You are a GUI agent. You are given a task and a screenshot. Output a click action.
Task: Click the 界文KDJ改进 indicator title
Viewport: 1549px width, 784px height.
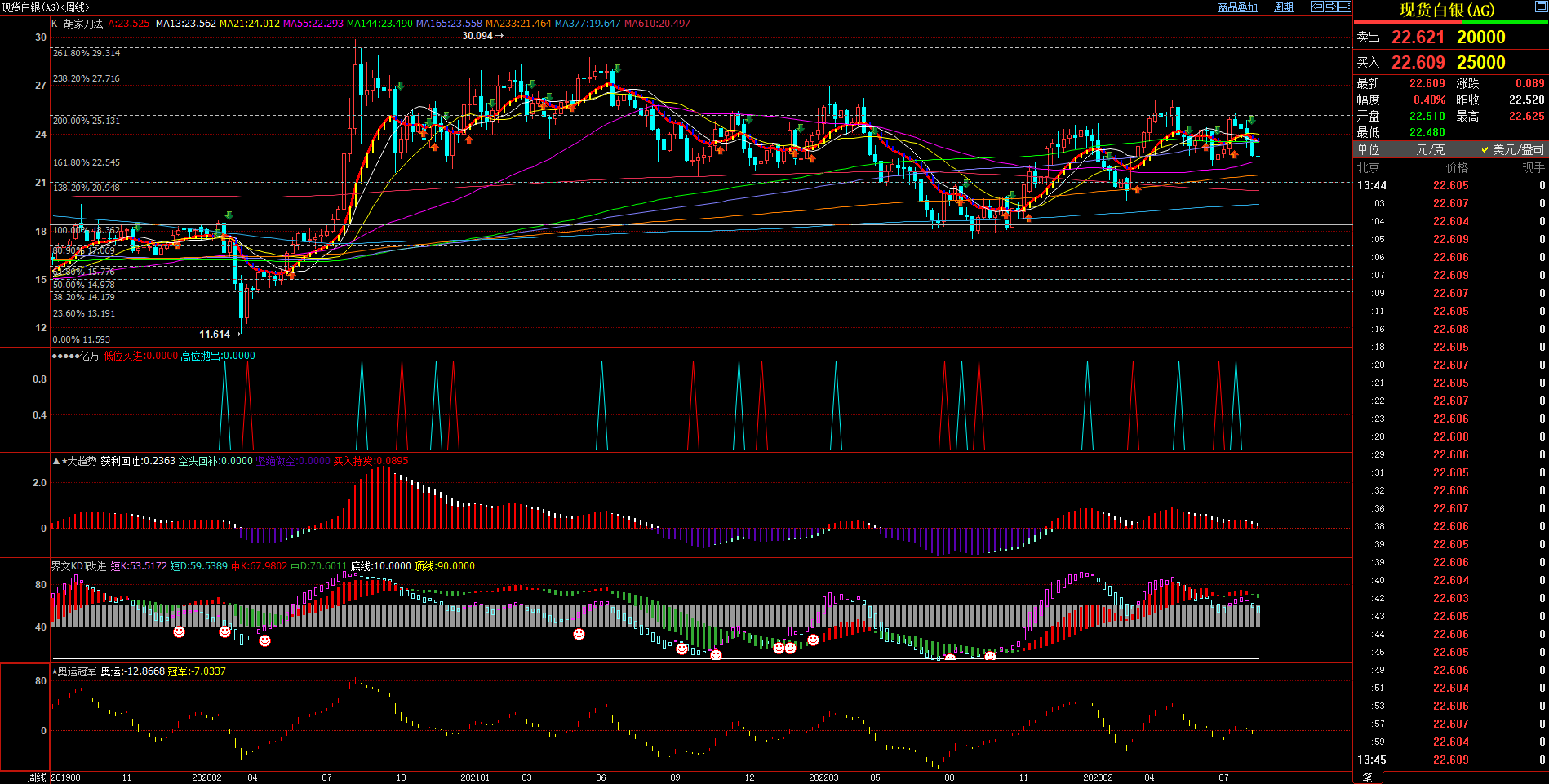[x=78, y=566]
